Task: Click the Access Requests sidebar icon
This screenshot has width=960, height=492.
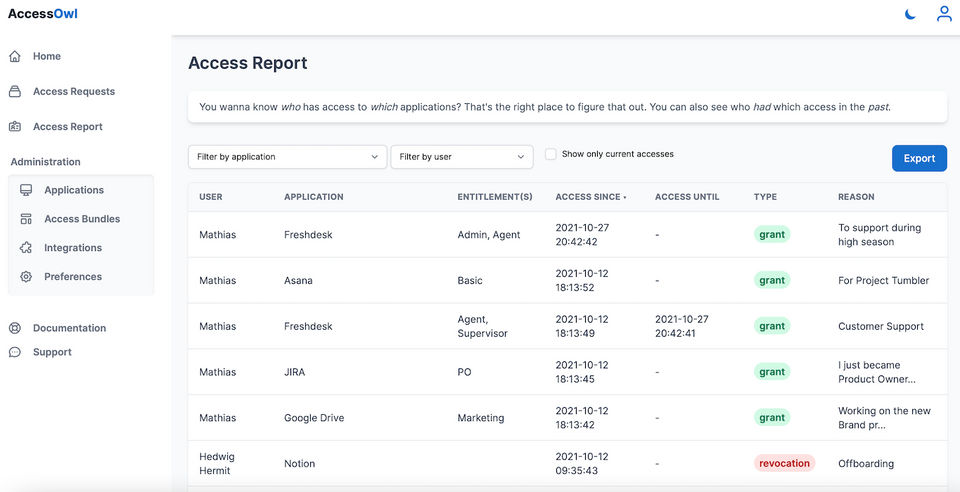Action: pyautogui.click(x=15, y=92)
